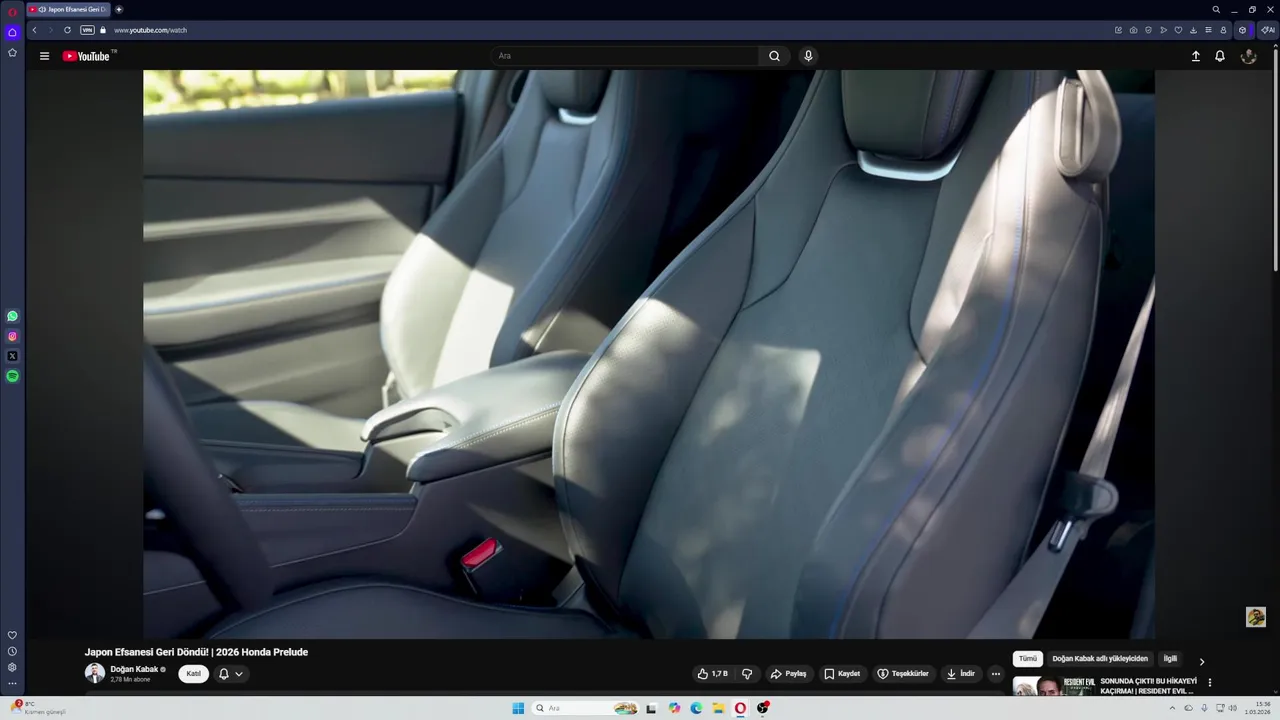Open the Opera AI button
This screenshot has width=1280, height=720.
point(1267,30)
